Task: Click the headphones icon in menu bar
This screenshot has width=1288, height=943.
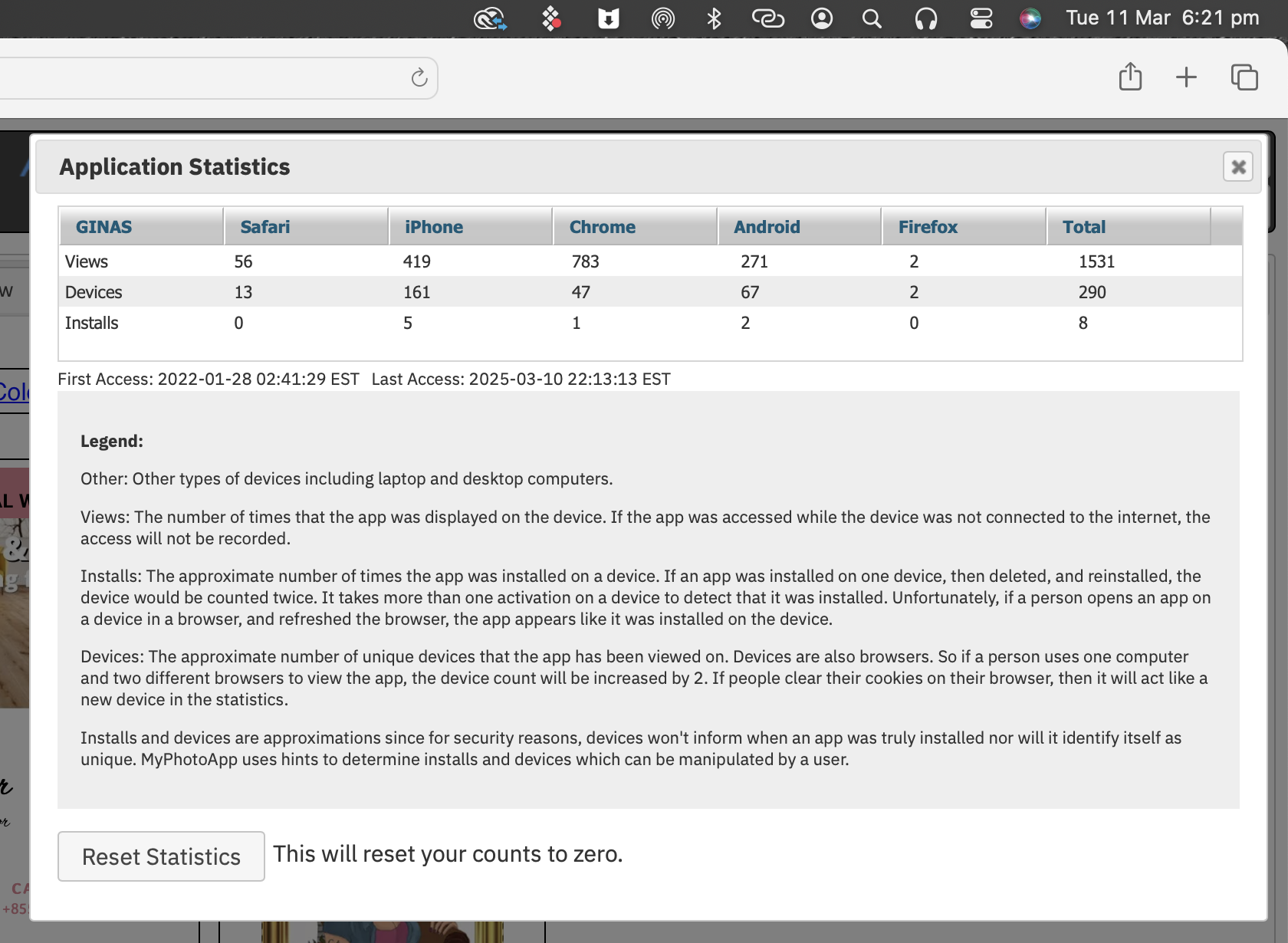Action: click(x=926, y=18)
